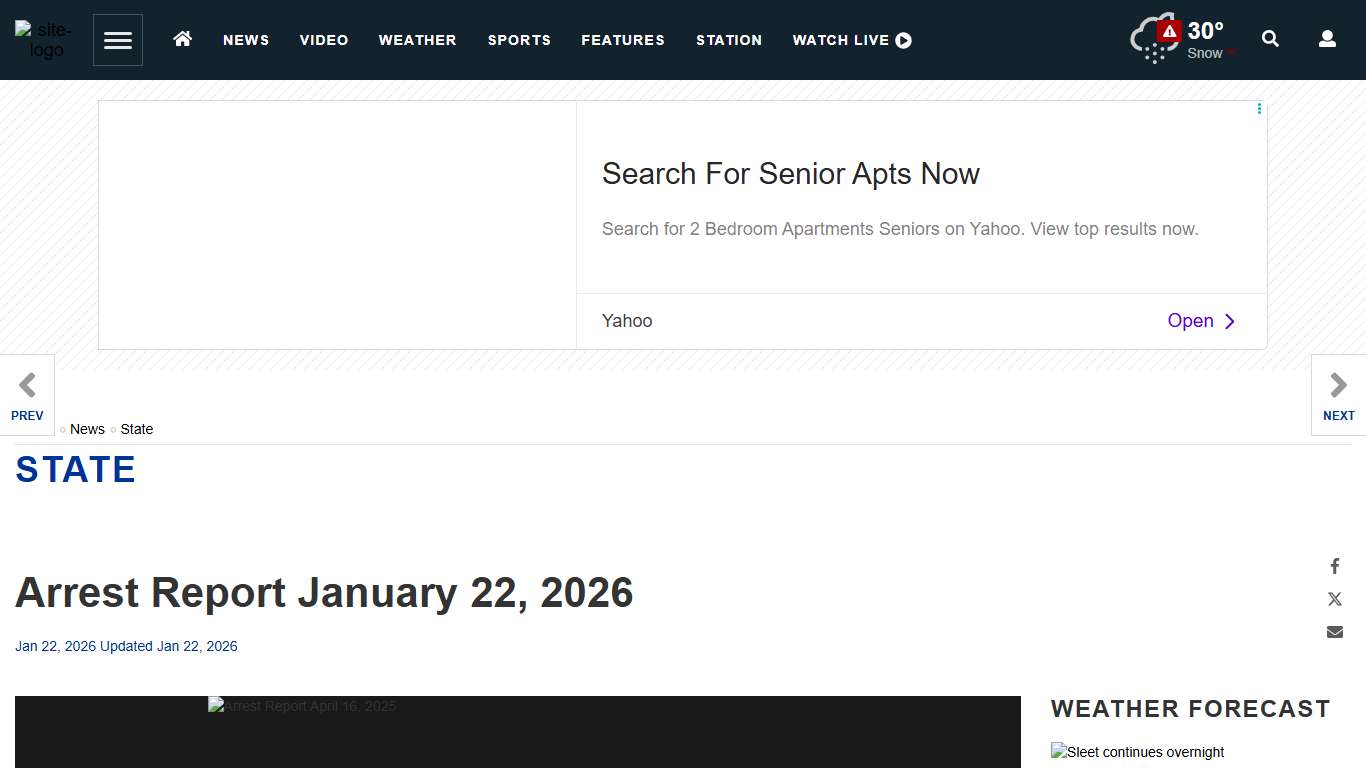Open the Weather menu
This screenshot has height=768, width=1366.
click(x=417, y=40)
